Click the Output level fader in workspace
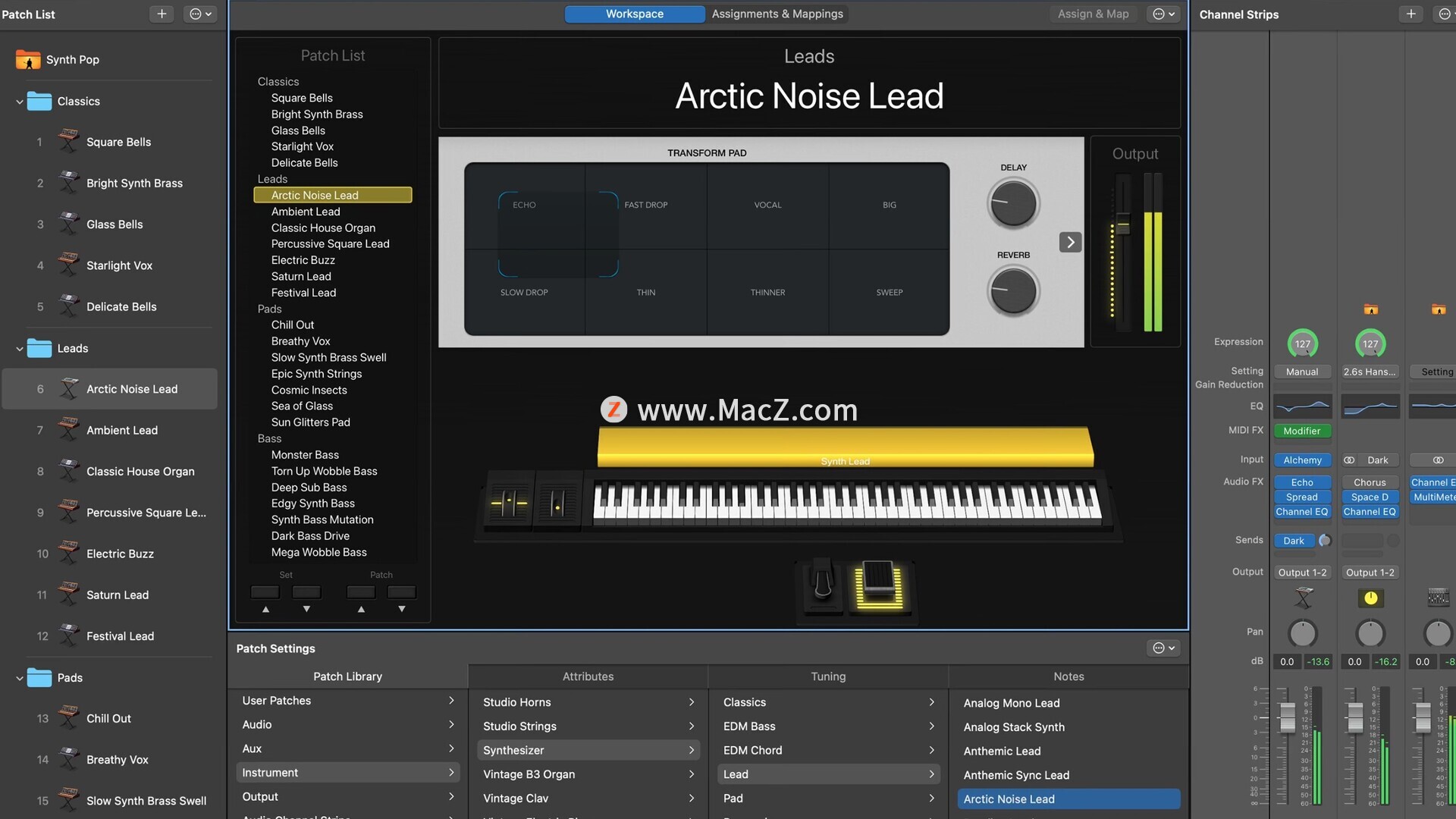 click(x=1122, y=225)
